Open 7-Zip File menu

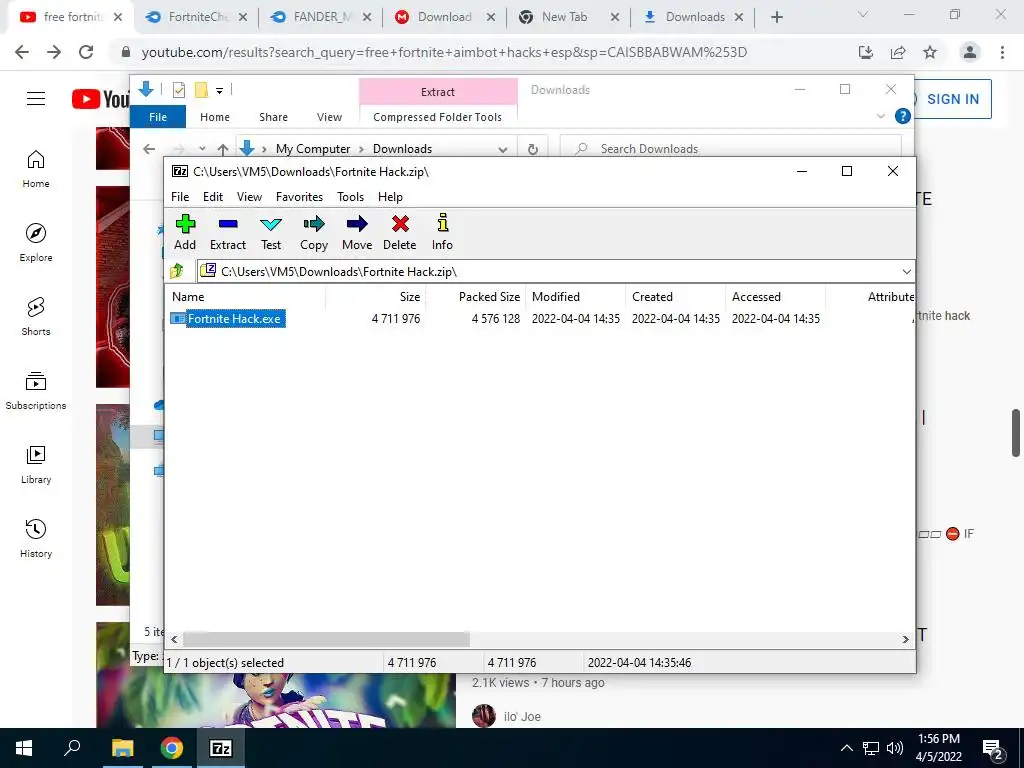pos(180,197)
